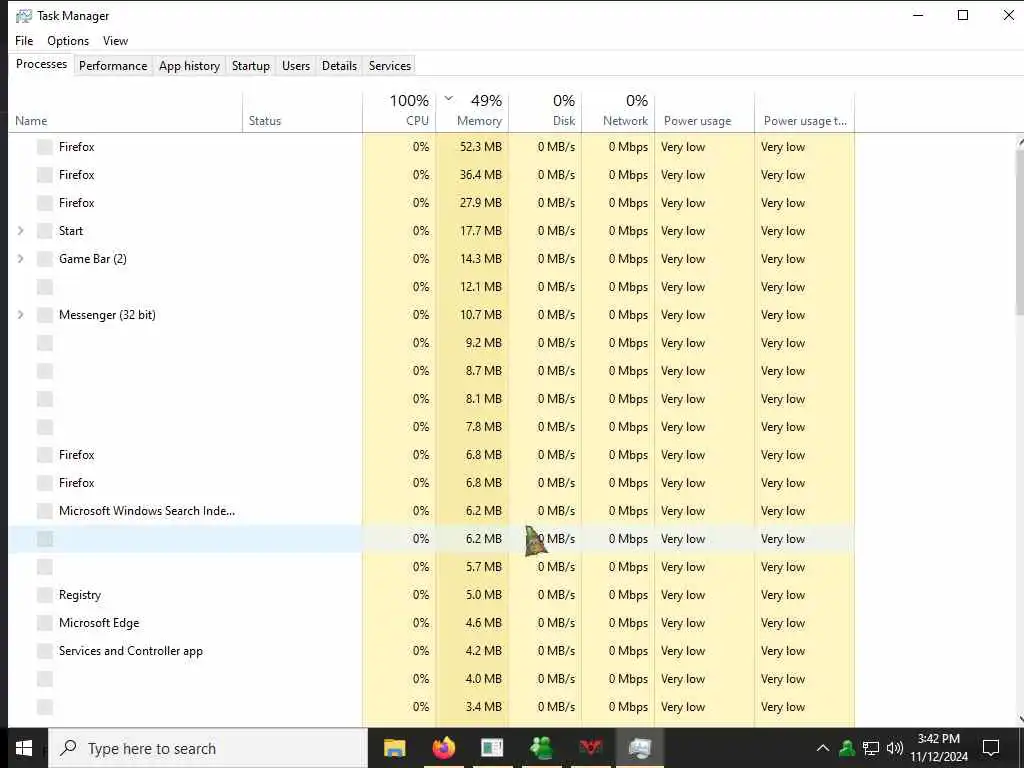Select the Firefox row using 36.4 MB
The image size is (1024, 768).
coord(431,175)
